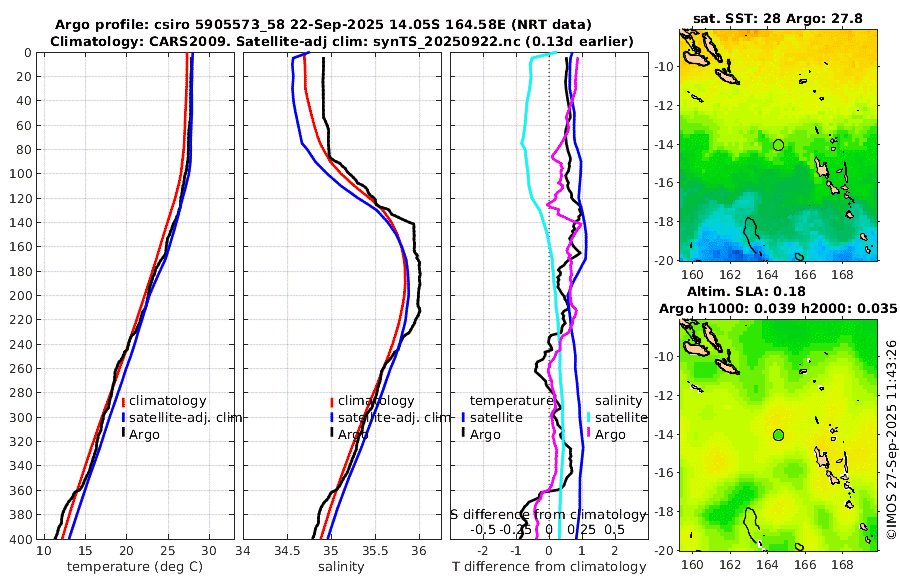Click the 'Altim. SLA: 0.18' map title
This screenshot has width=900, height=580.
point(746,291)
